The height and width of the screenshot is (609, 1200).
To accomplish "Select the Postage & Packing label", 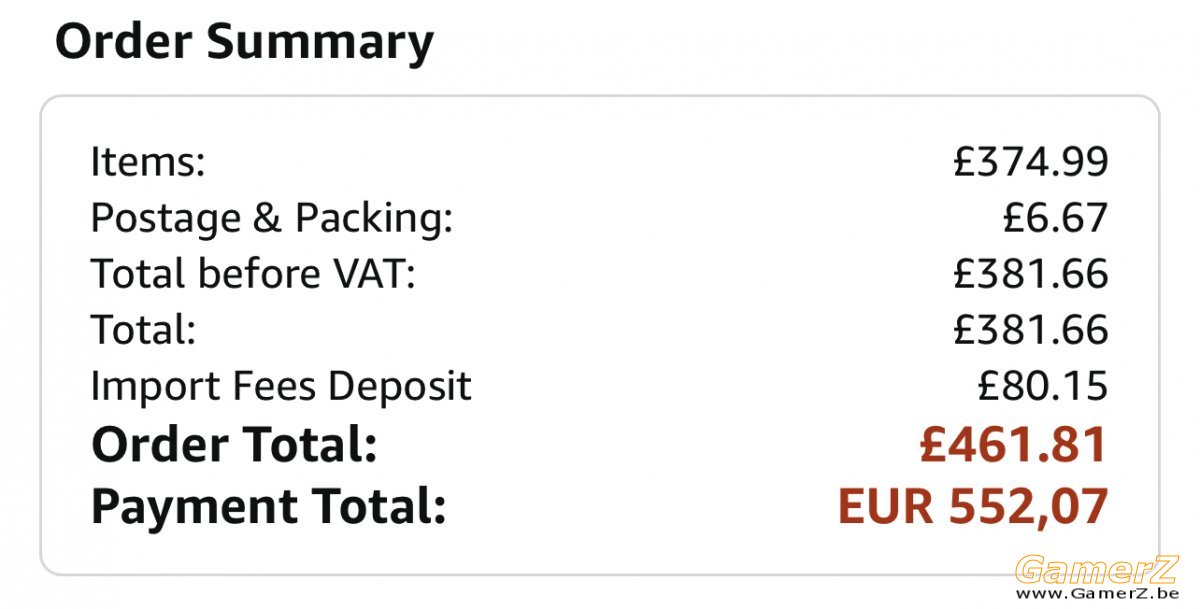I will click(x=272, y=219).
